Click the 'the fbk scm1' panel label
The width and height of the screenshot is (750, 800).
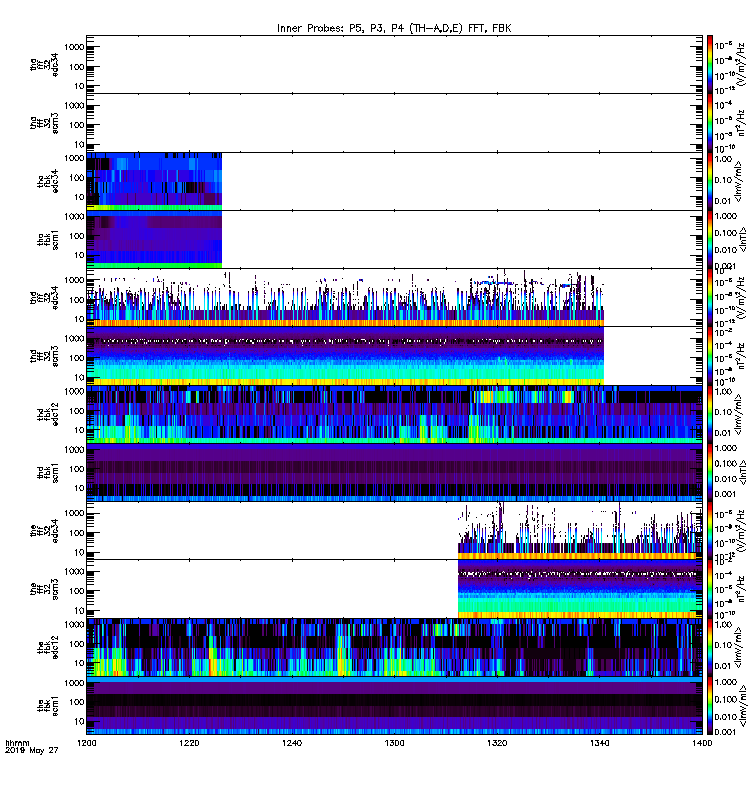point(48,706)
